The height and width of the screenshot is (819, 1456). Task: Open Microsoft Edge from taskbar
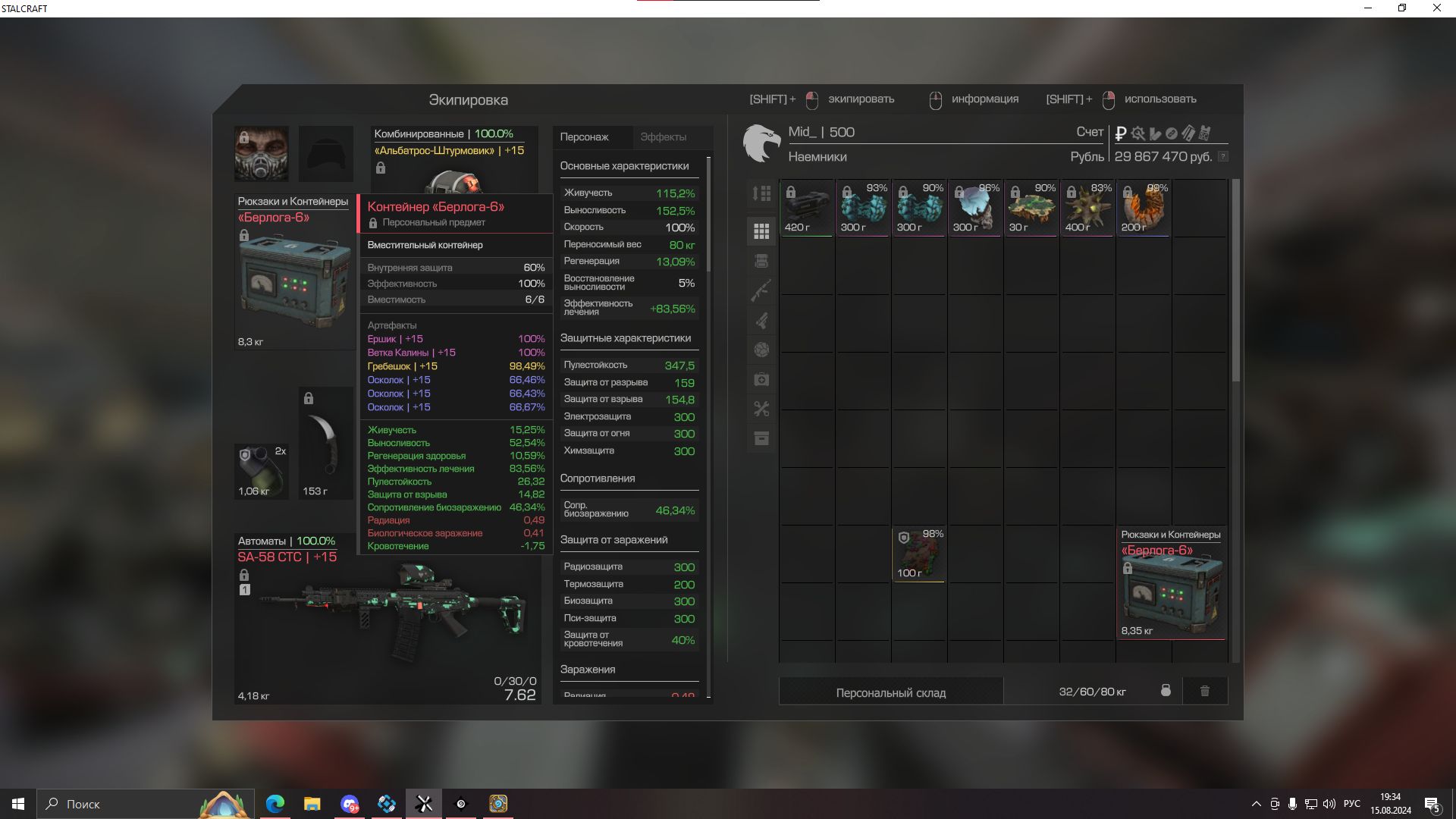[x=275, y=804]
